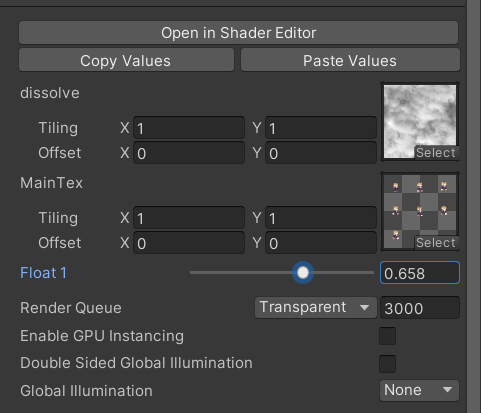Enable GPU Instancing checkbox
The width and height of the screenshot is (481, 413).
pos(387,336)
